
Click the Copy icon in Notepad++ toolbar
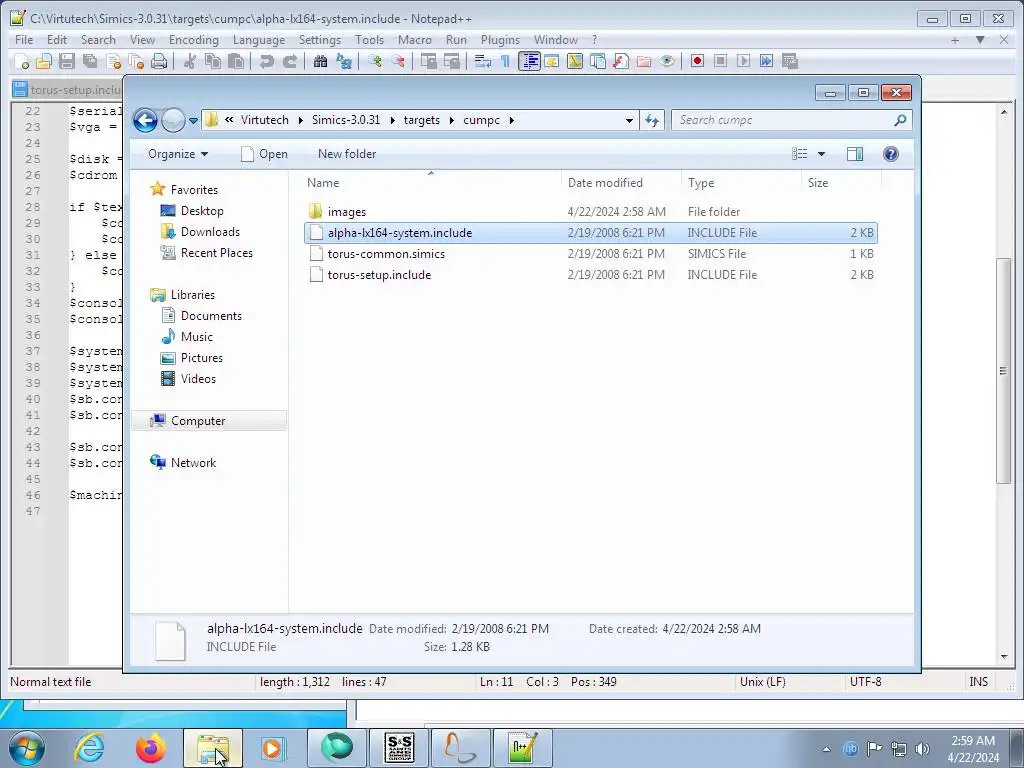tap(213, 61)
